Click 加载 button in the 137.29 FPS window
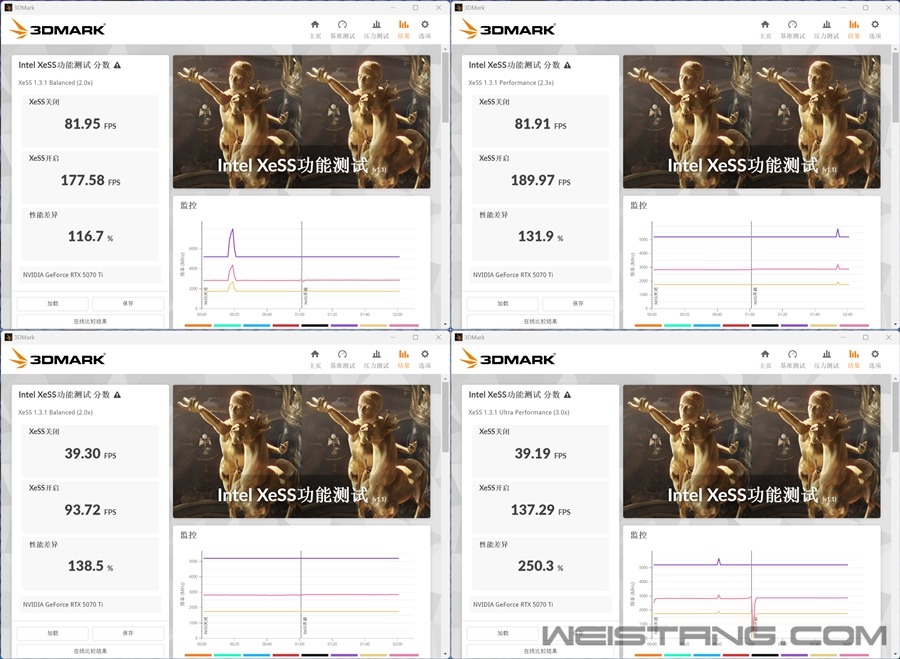Screen dimensions: 900x659 click(502, 633)
